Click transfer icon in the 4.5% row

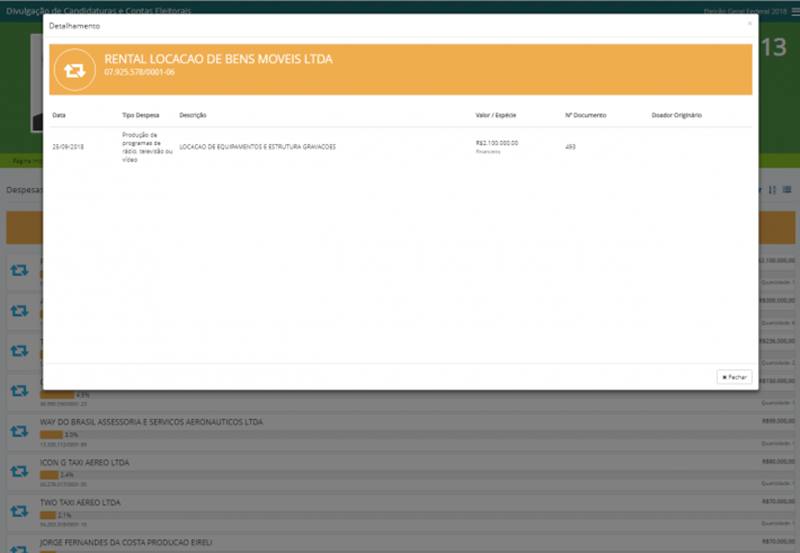(19, 391)
